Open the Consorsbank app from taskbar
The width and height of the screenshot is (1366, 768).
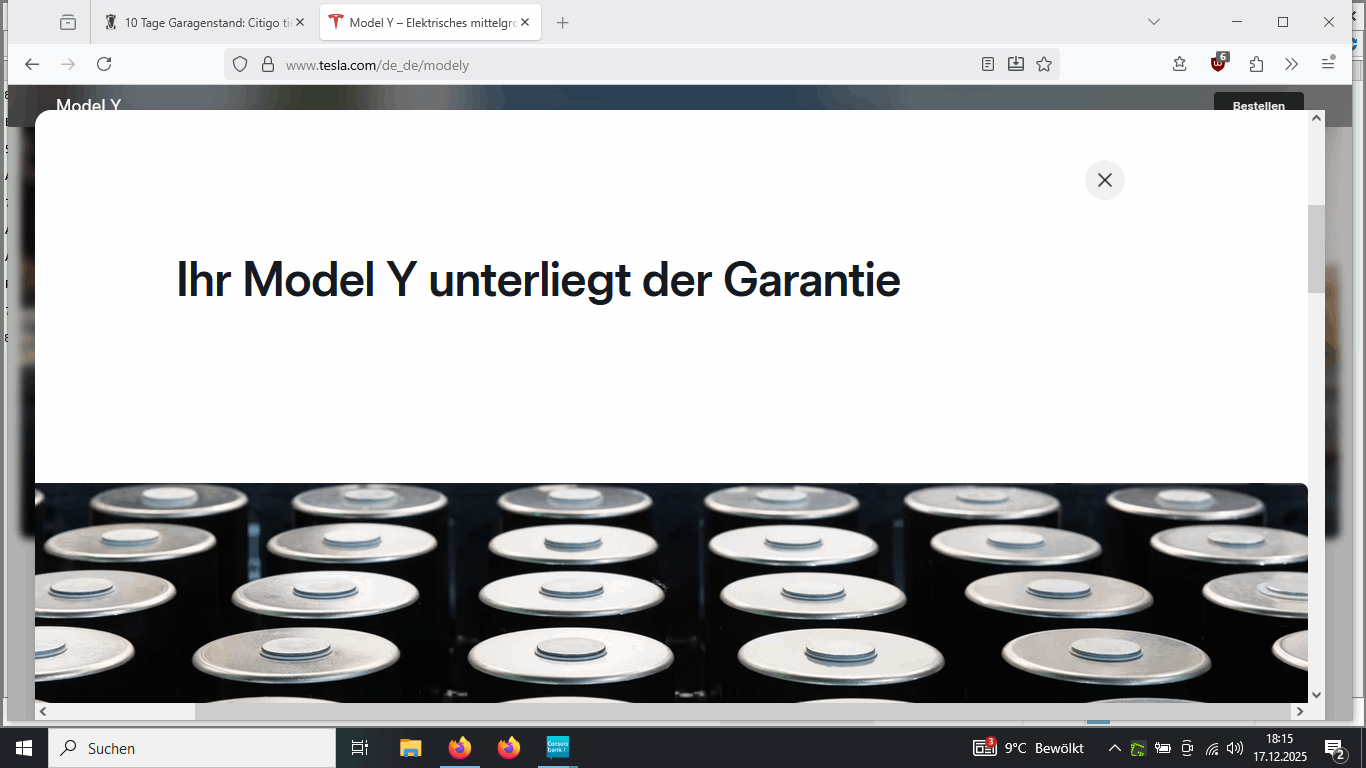(557, 748)
